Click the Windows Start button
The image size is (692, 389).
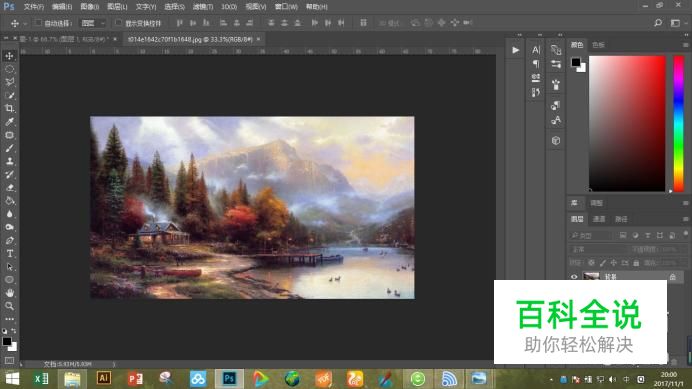point(12,379)
